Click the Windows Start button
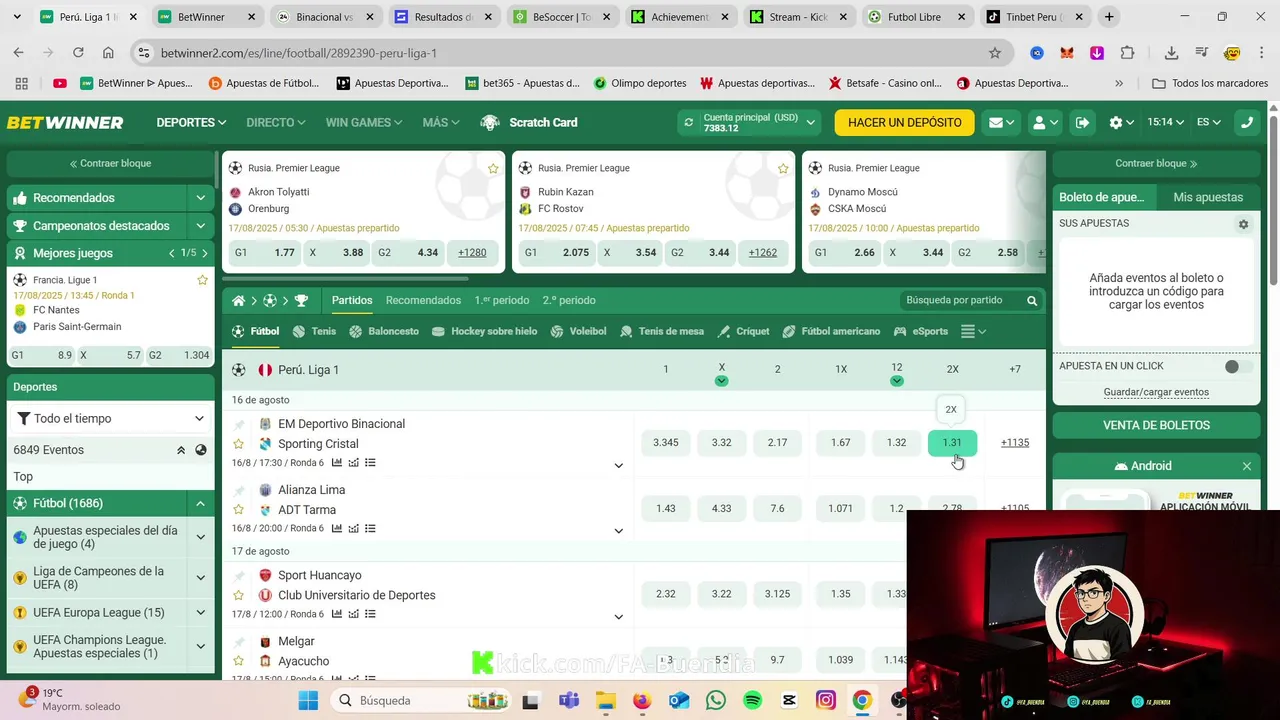1280x720 pixels. tap(307, 700)
